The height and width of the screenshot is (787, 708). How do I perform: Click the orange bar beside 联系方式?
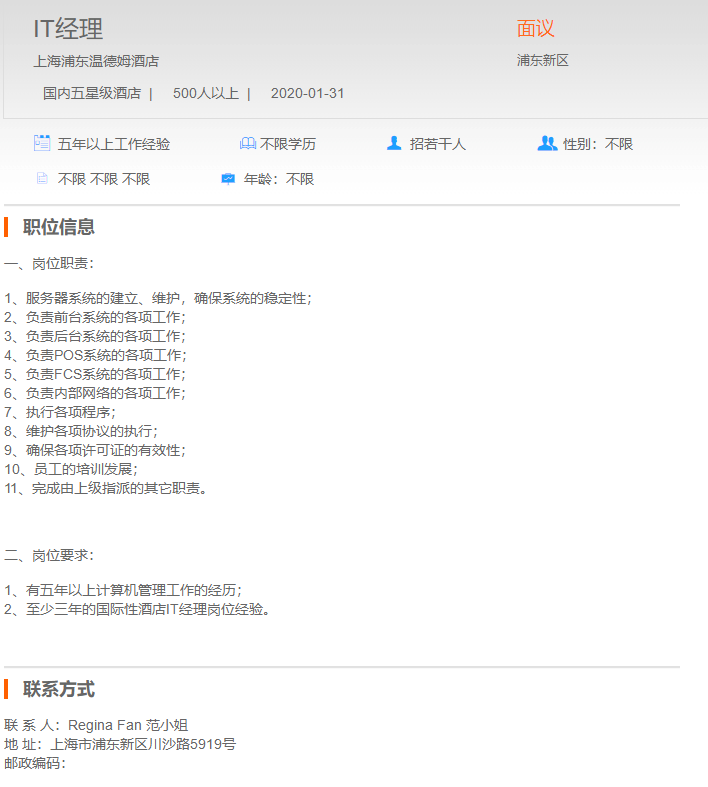[x=6, y=689]
